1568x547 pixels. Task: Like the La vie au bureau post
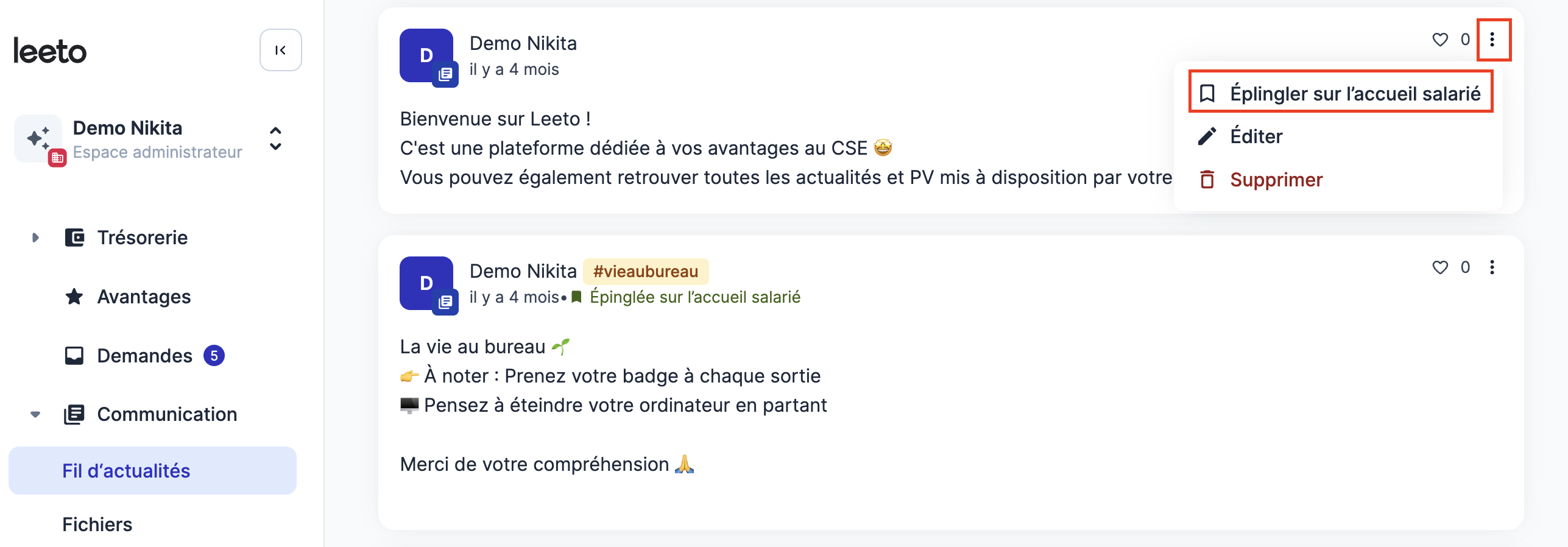pos(1440,267)
